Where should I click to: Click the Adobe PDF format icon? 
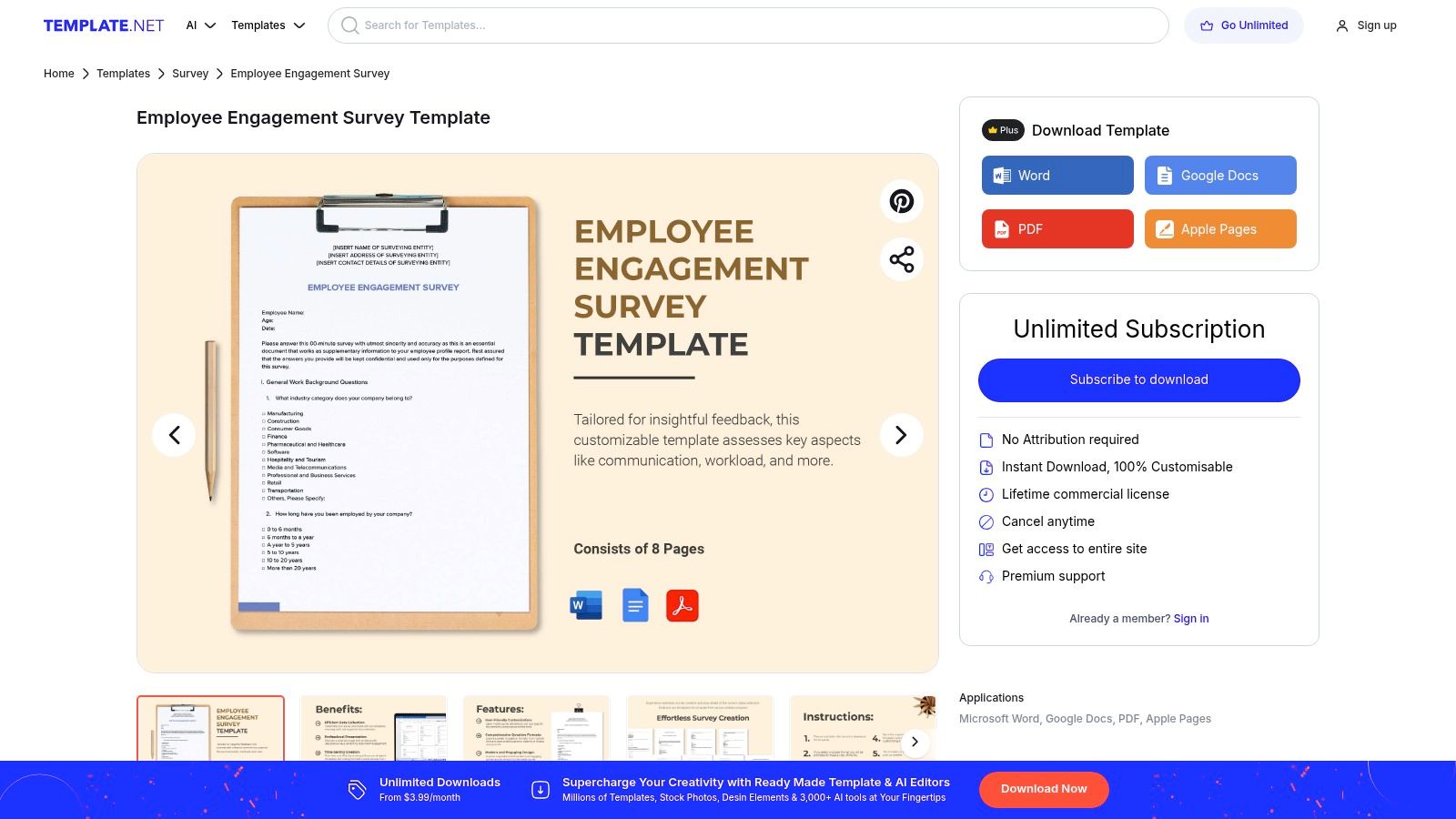(x=682, y=605)
